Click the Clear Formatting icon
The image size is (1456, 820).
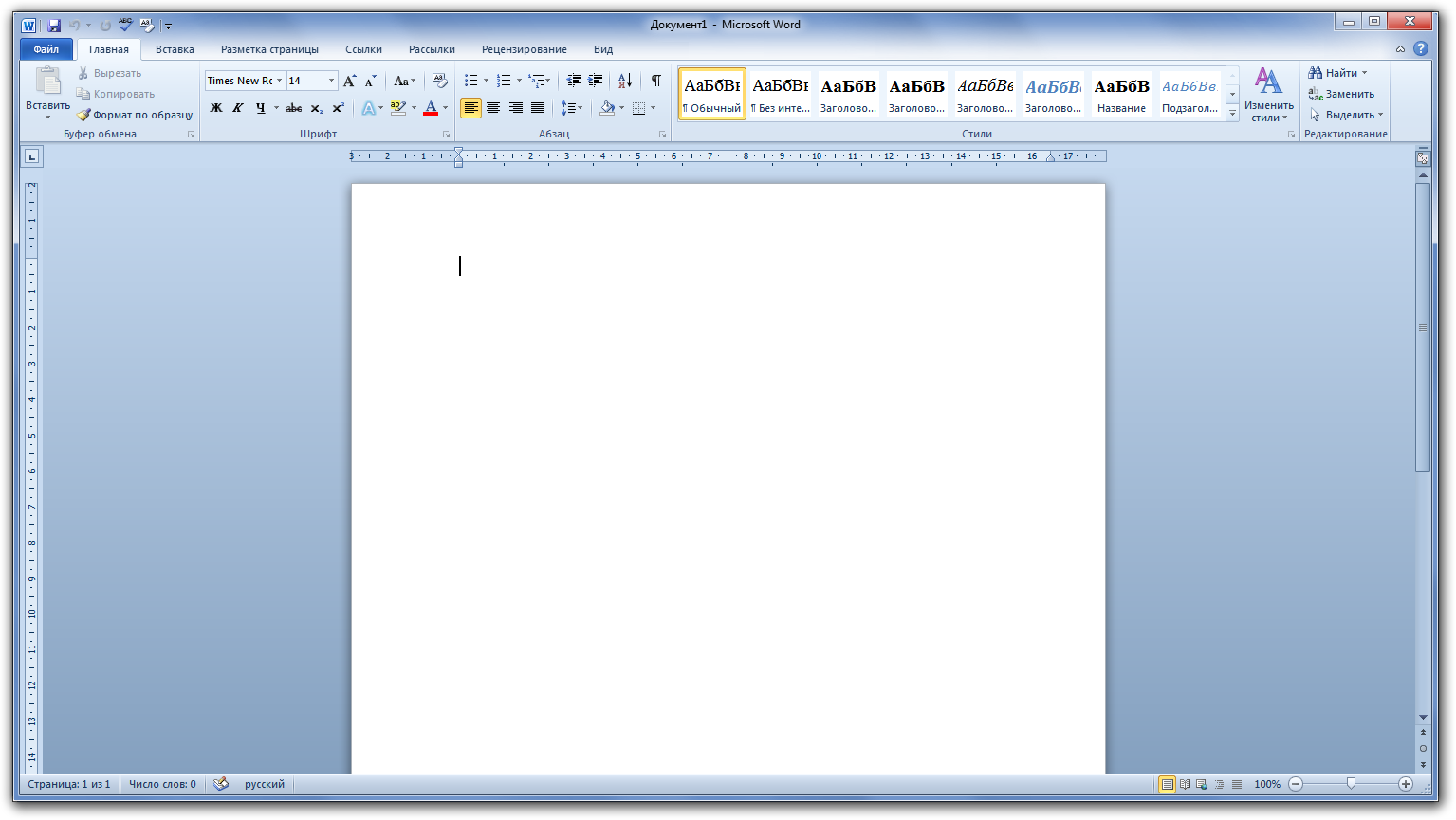(x=439, y=81)
